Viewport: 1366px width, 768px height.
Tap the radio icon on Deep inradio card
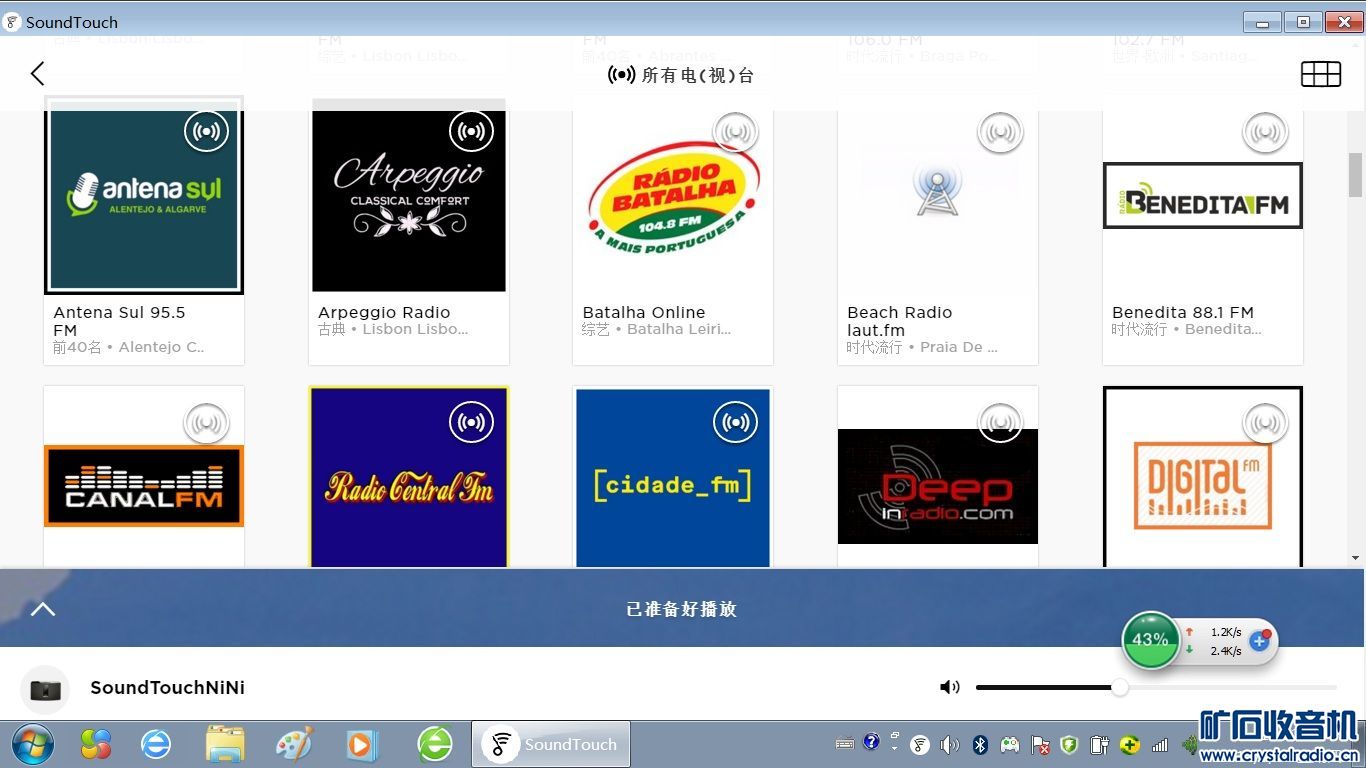pos(1000,423)
